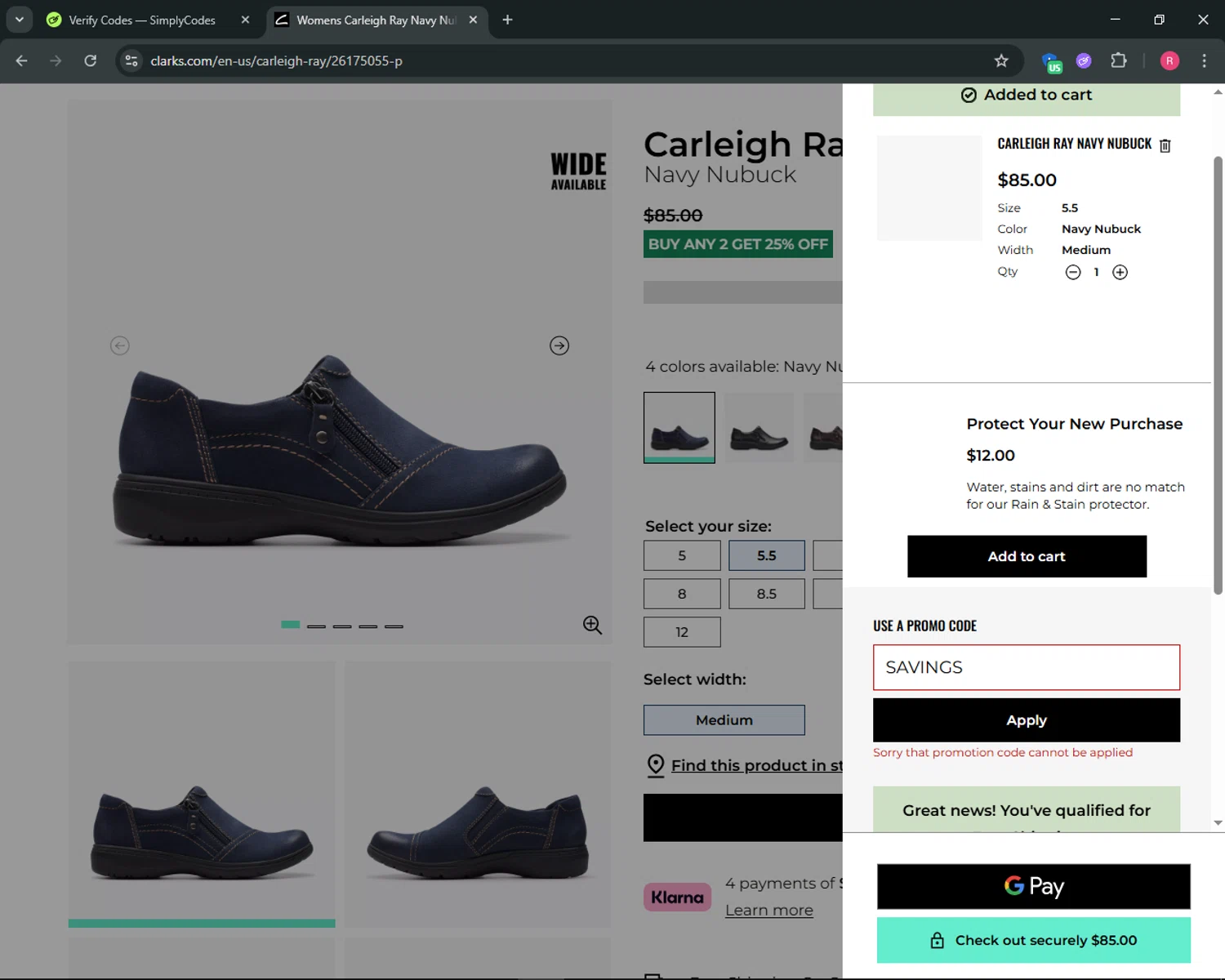View site information icon in address bar

coord(131,60)
